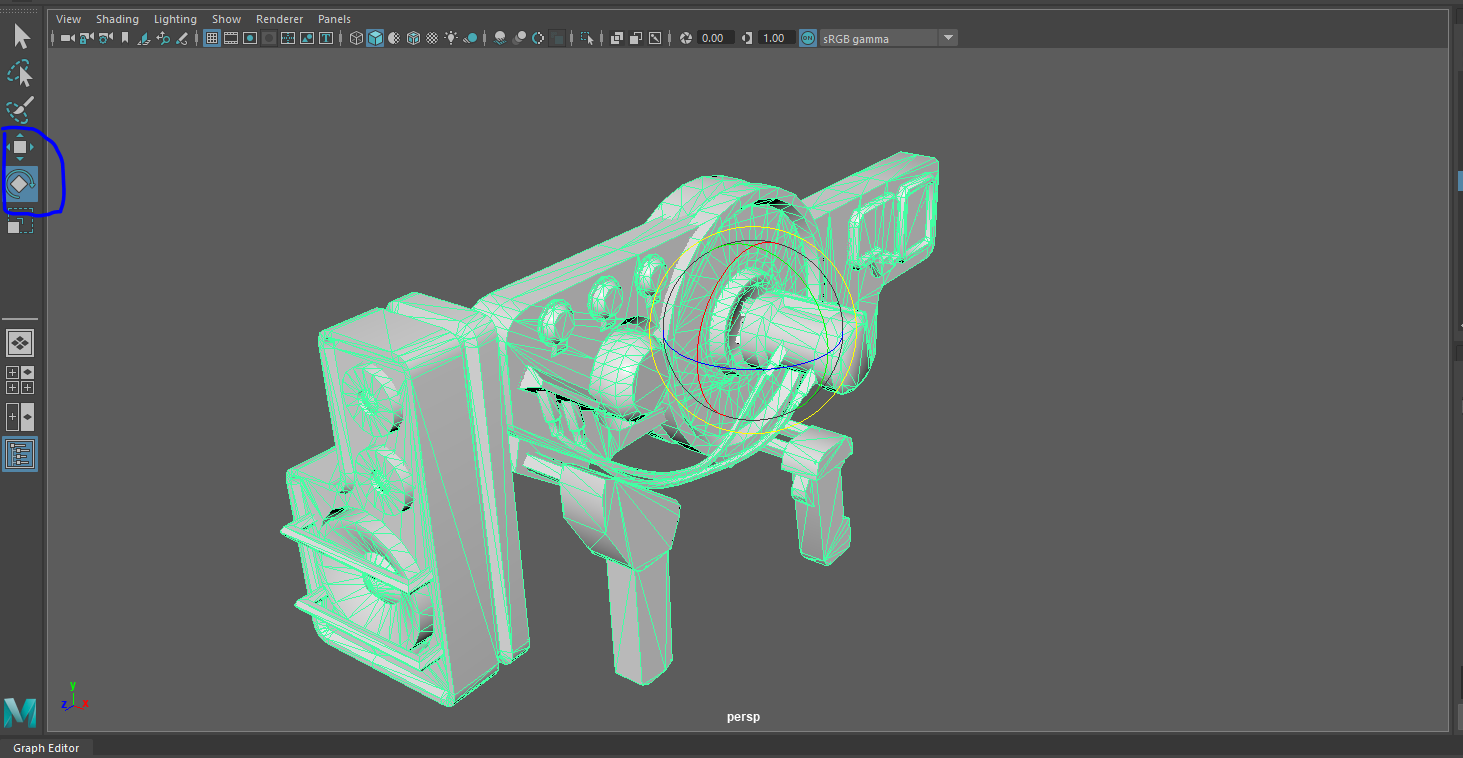The height and width of the screenshot is (758, 1463).
Task: Switch to four-view panel layout
Action: pyautogui.click(x=20, y=380)
